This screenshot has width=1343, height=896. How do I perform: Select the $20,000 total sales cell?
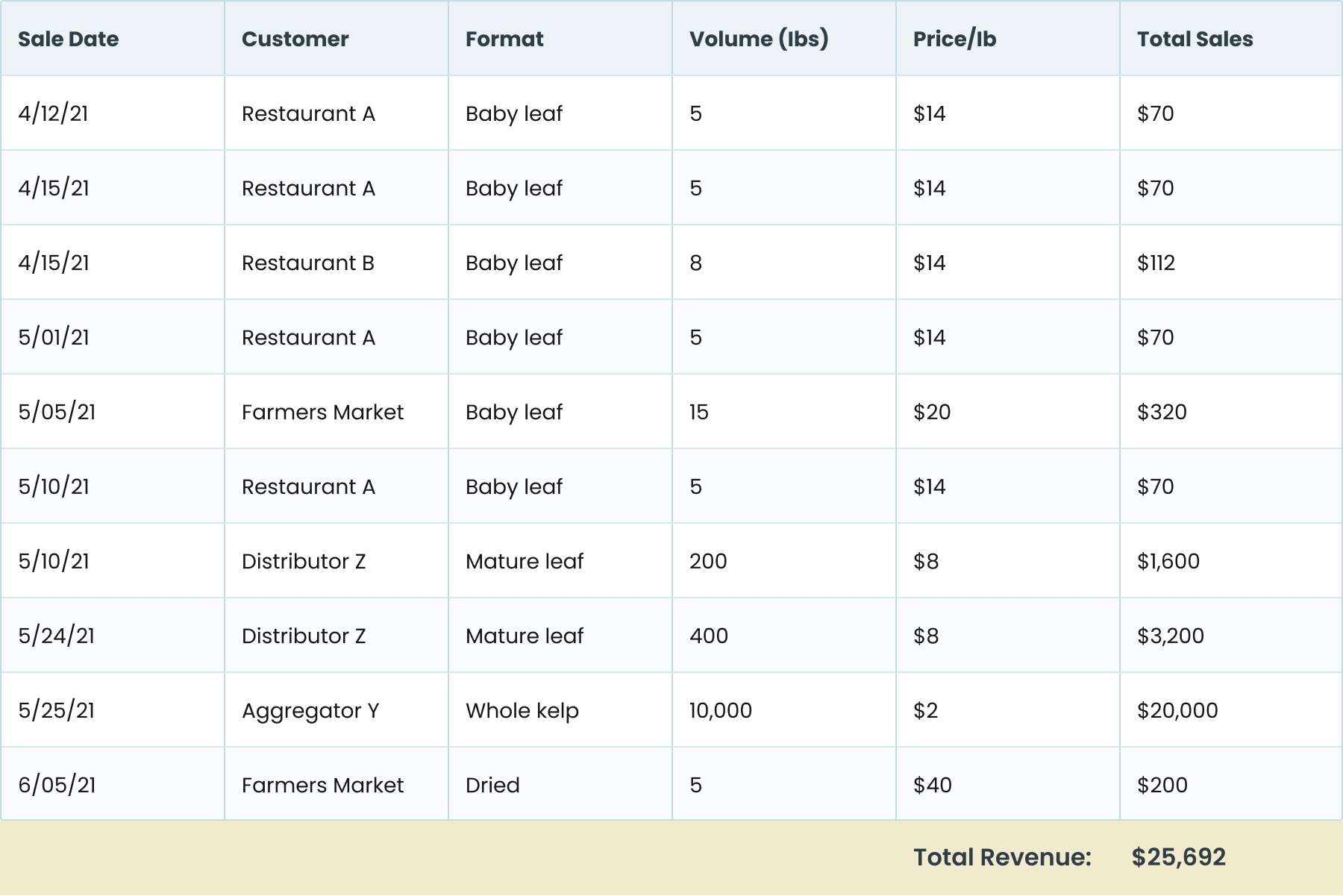click(x=1177, y=710)
